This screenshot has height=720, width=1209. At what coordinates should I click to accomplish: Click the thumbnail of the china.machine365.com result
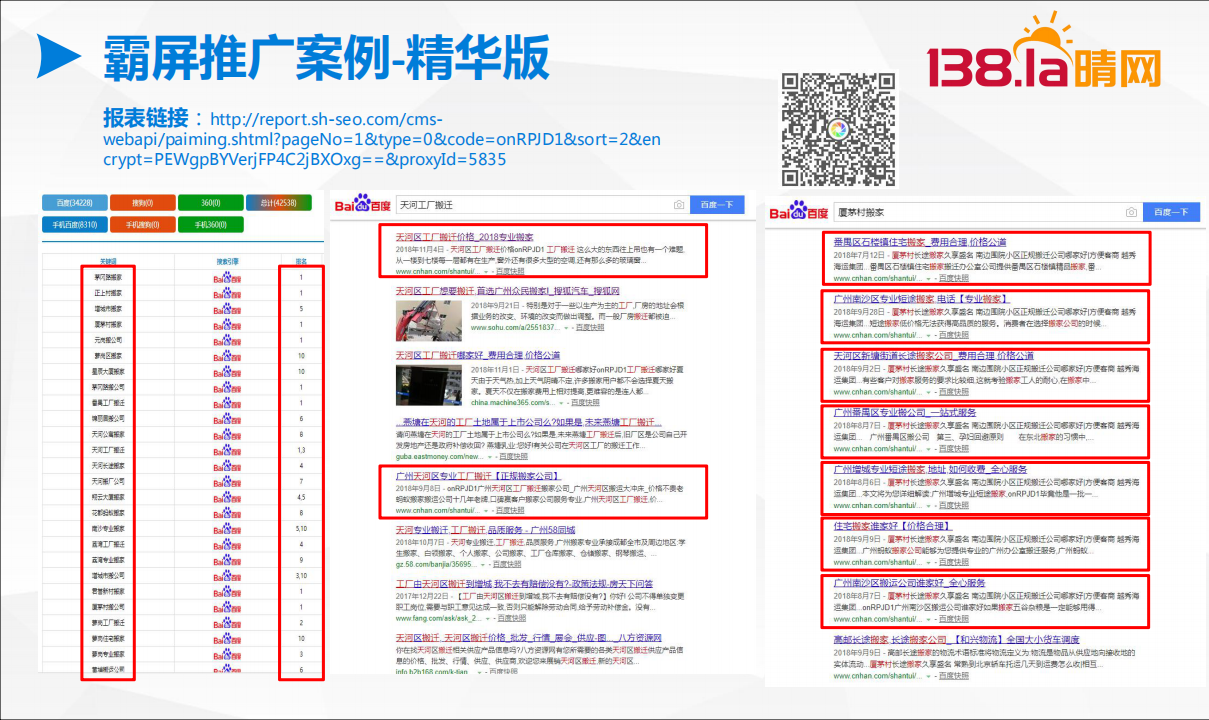click(x=429, y=386)
